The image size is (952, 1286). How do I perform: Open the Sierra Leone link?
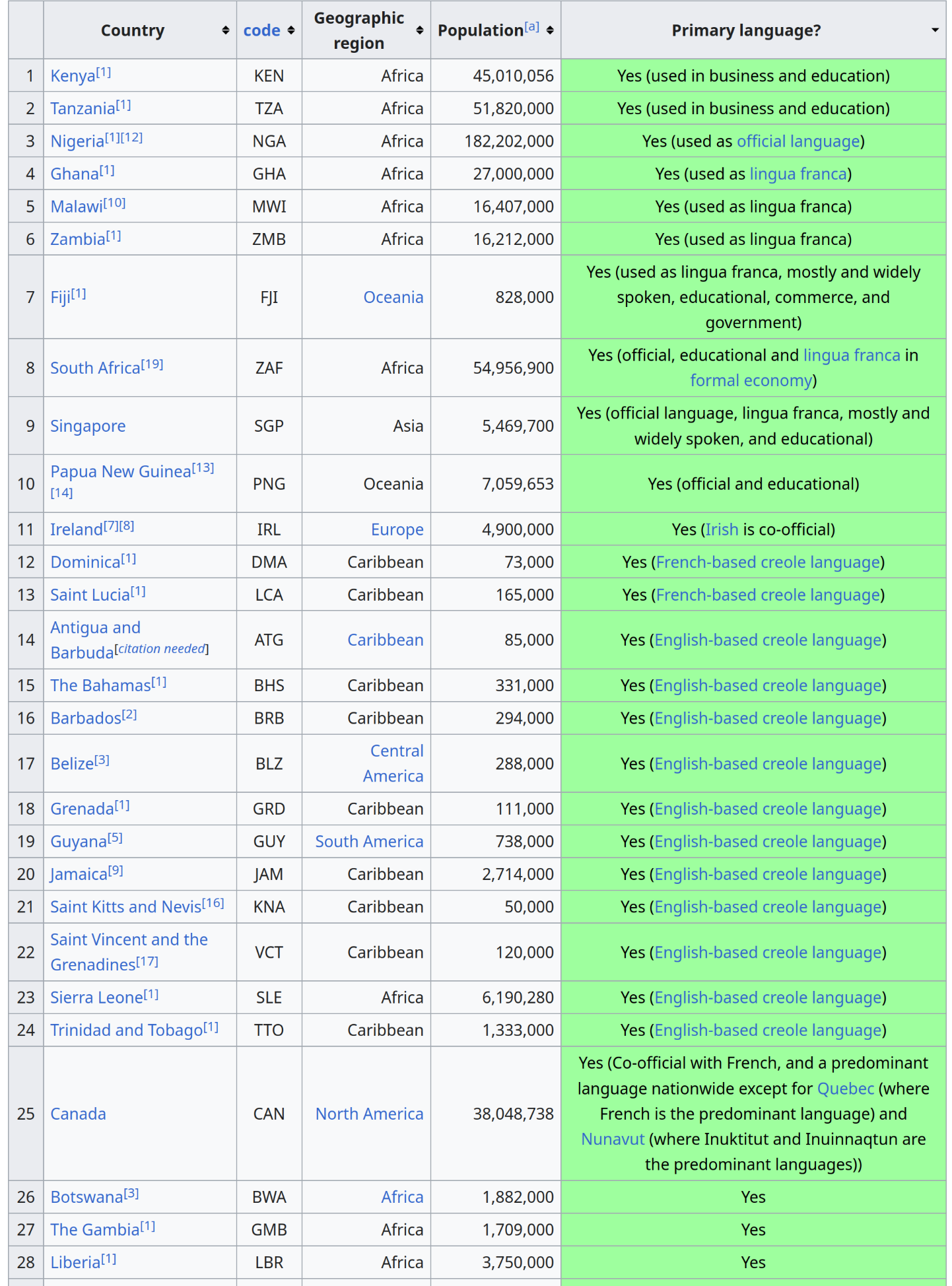(96, 998)
